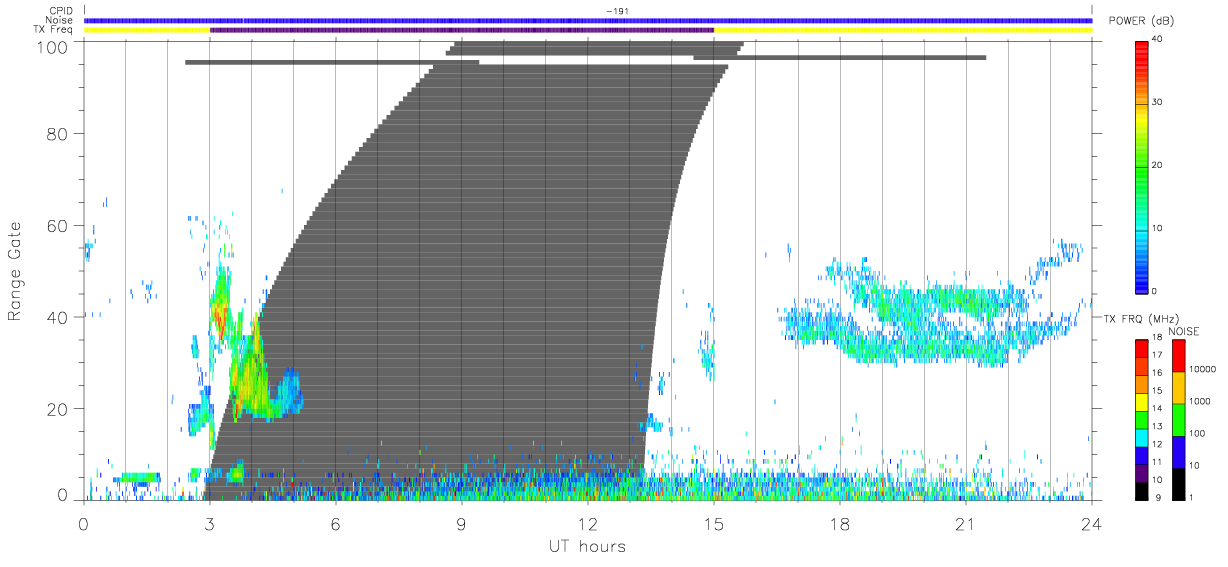Click the "21" tick on UT hours axis
1228x567 pixels.
click(x=966, y=524)
